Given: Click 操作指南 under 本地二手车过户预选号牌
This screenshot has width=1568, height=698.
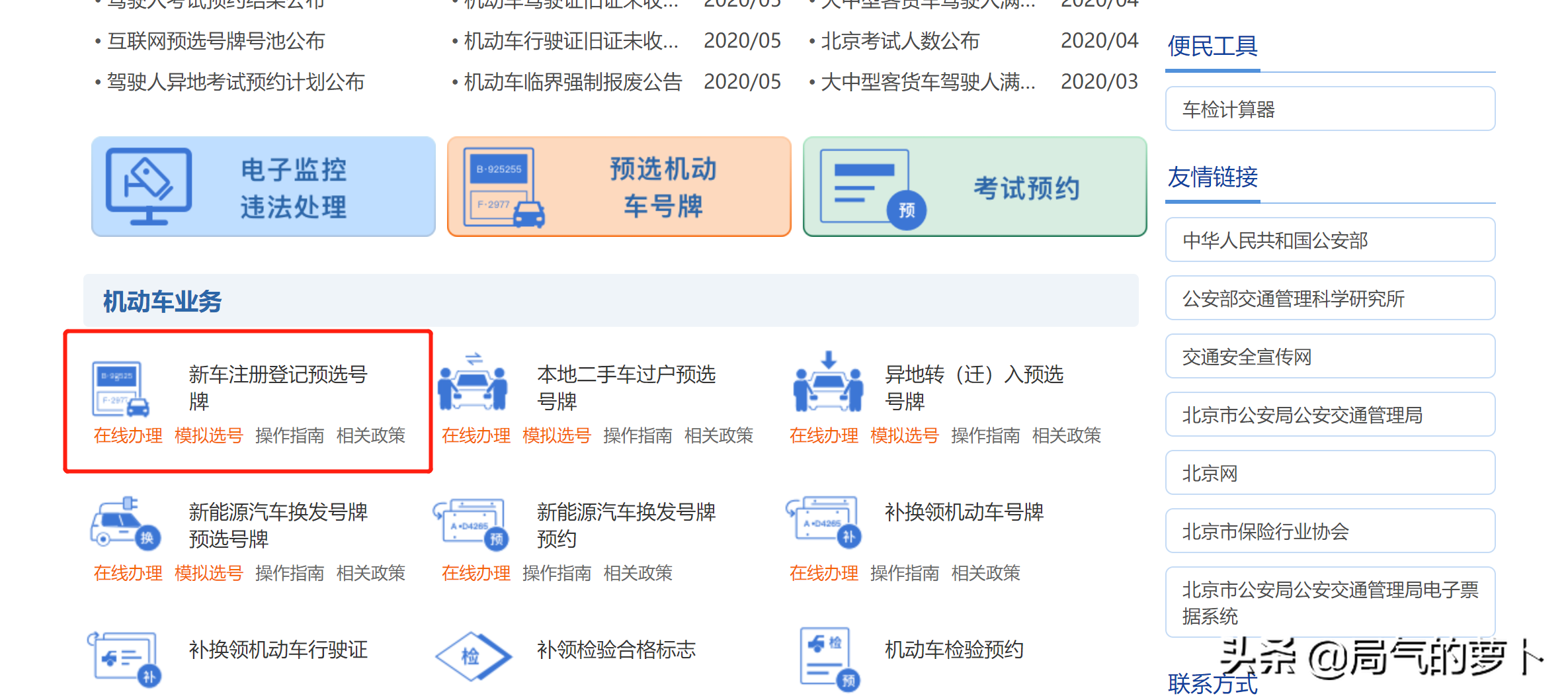Looking at the screenshot, I should click(x=638, y=436).
